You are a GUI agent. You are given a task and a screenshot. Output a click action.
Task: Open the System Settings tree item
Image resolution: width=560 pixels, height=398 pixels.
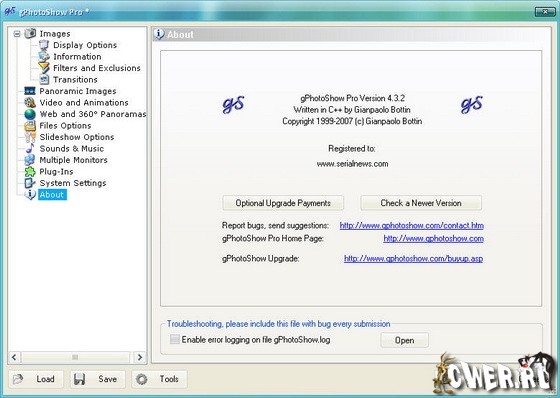pos(73,183)
